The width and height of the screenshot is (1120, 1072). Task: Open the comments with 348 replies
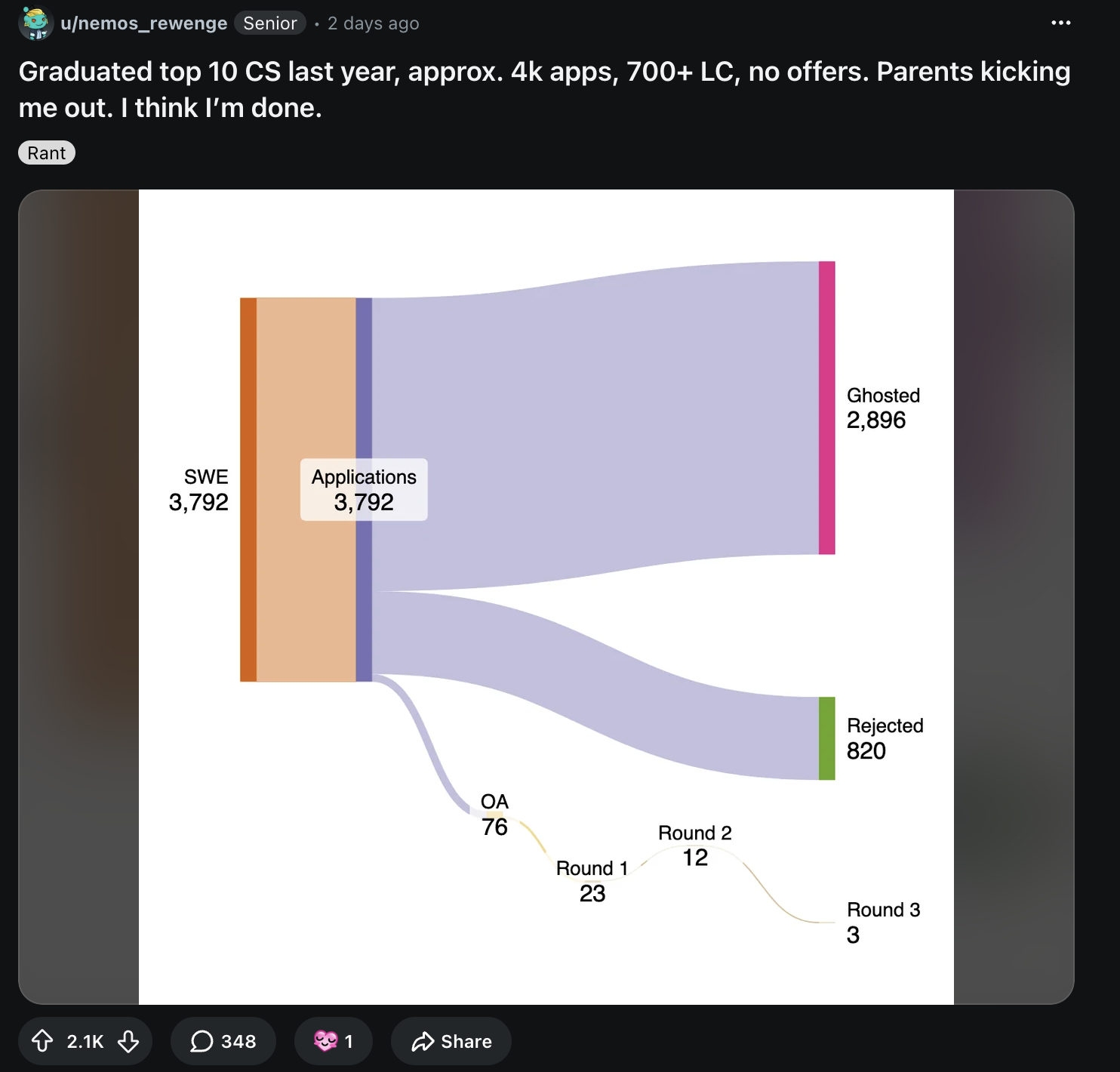click(x=223, y=1041)
